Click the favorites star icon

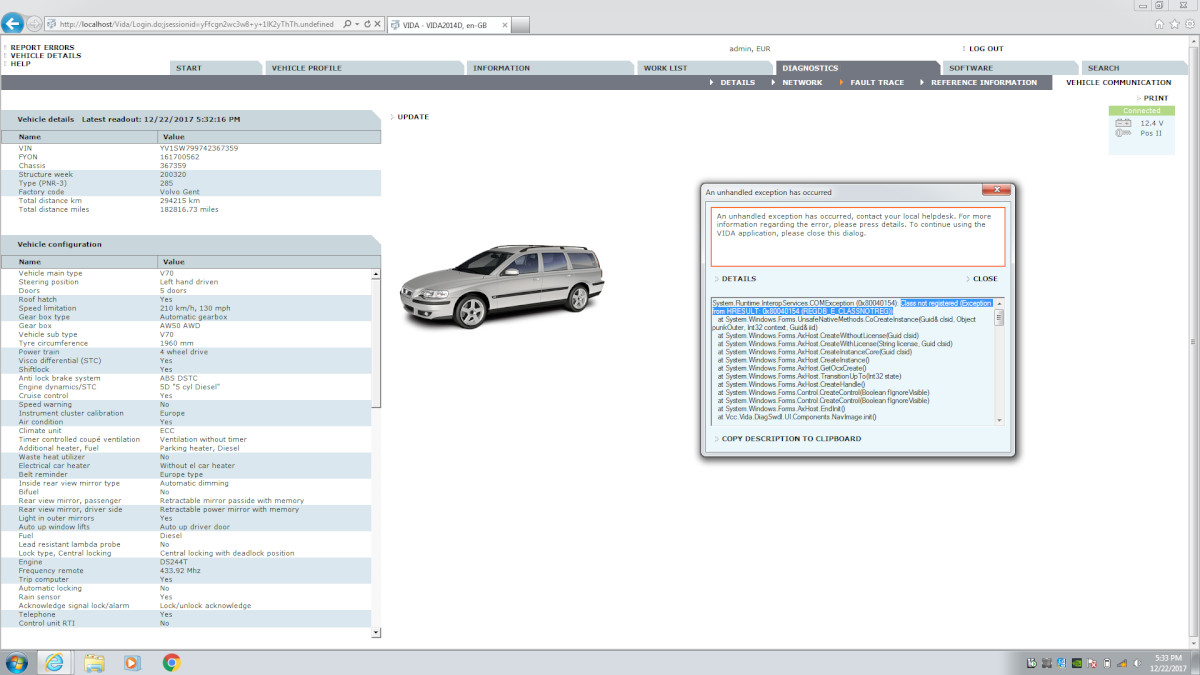click(1174, 23)
